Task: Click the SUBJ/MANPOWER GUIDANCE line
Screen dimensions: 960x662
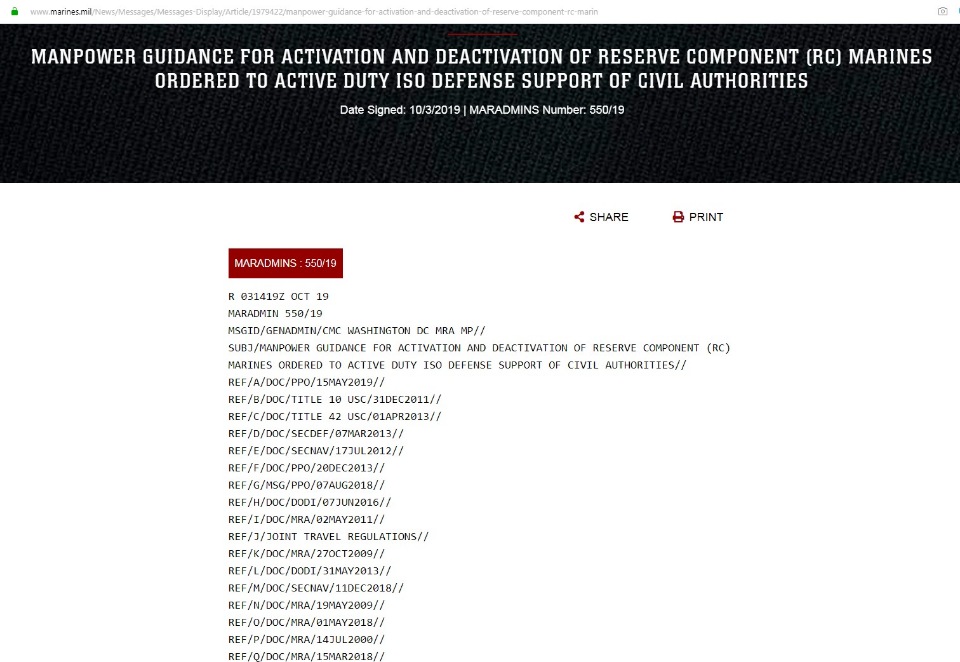Action: tap(479, 348)
